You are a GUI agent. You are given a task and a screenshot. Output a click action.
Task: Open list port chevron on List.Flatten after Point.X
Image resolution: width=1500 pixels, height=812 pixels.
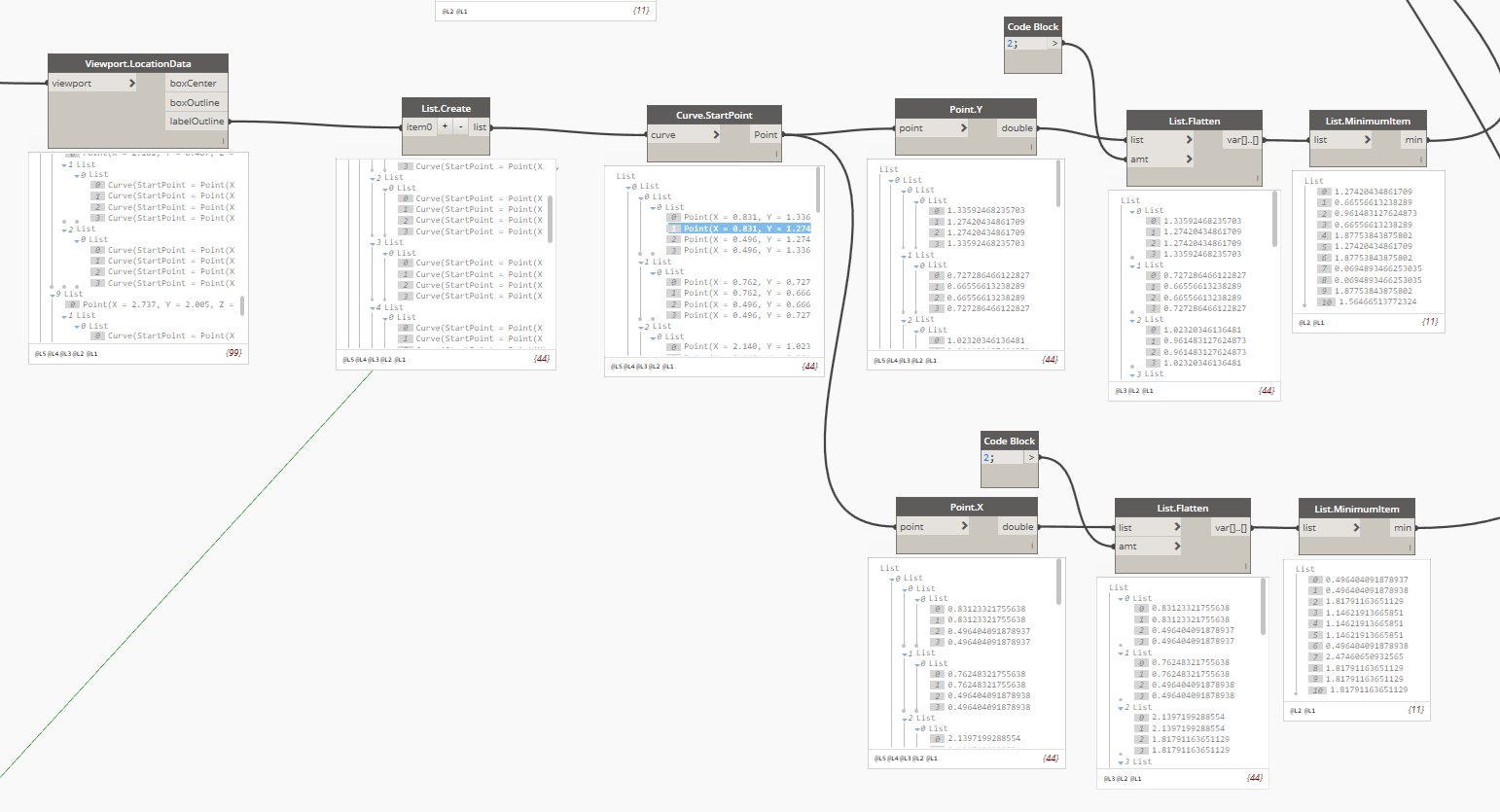tap(1177, 527)
